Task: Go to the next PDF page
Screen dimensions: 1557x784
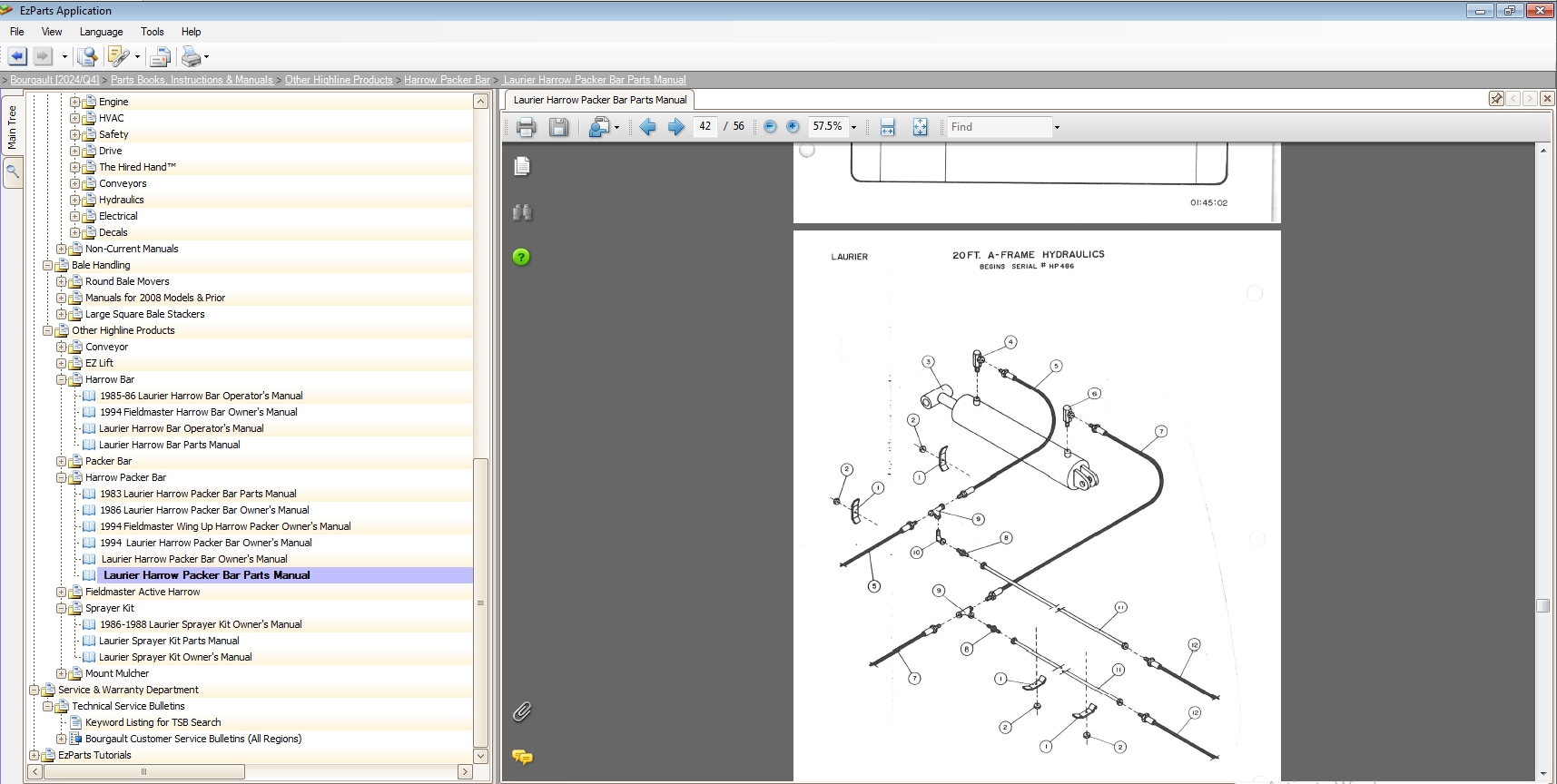Action: coord(676,127)
